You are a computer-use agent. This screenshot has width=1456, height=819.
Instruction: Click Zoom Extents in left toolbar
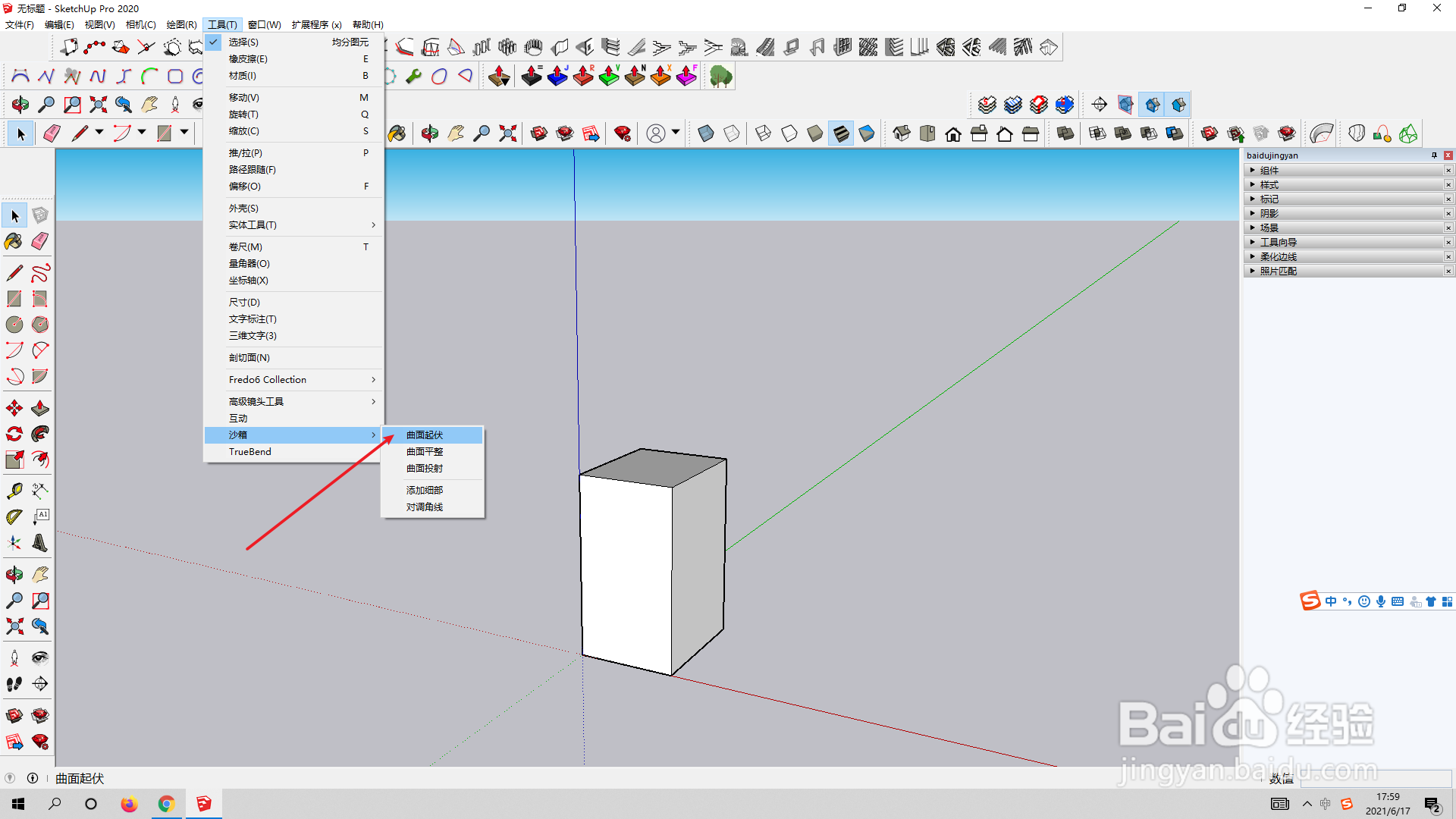(x=14, y=626)
